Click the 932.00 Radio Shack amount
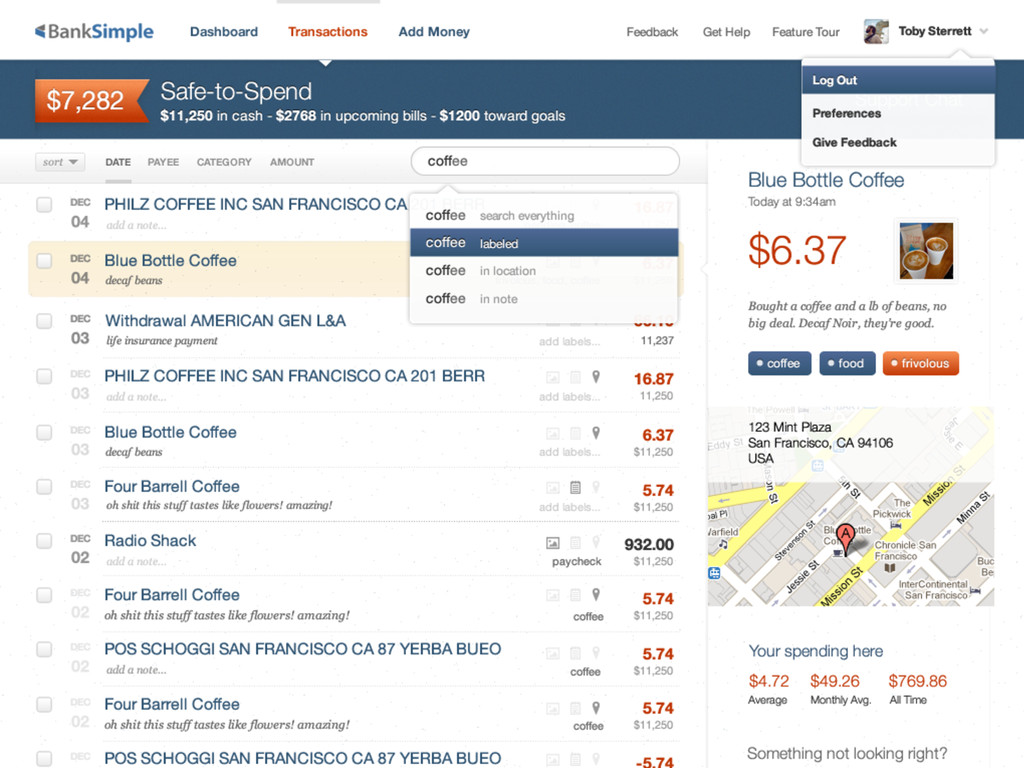 (x=648, y=544)
